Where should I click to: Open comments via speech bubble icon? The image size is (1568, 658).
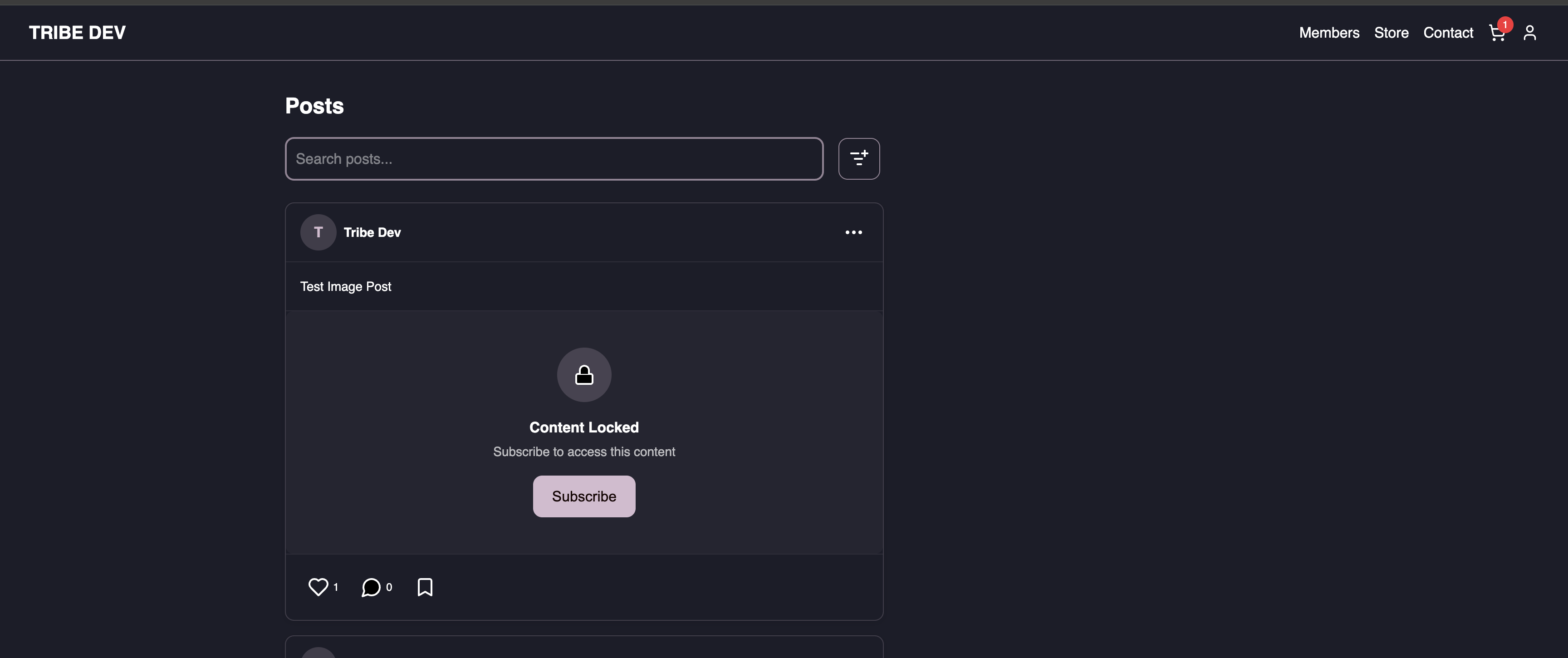point(371,587)
